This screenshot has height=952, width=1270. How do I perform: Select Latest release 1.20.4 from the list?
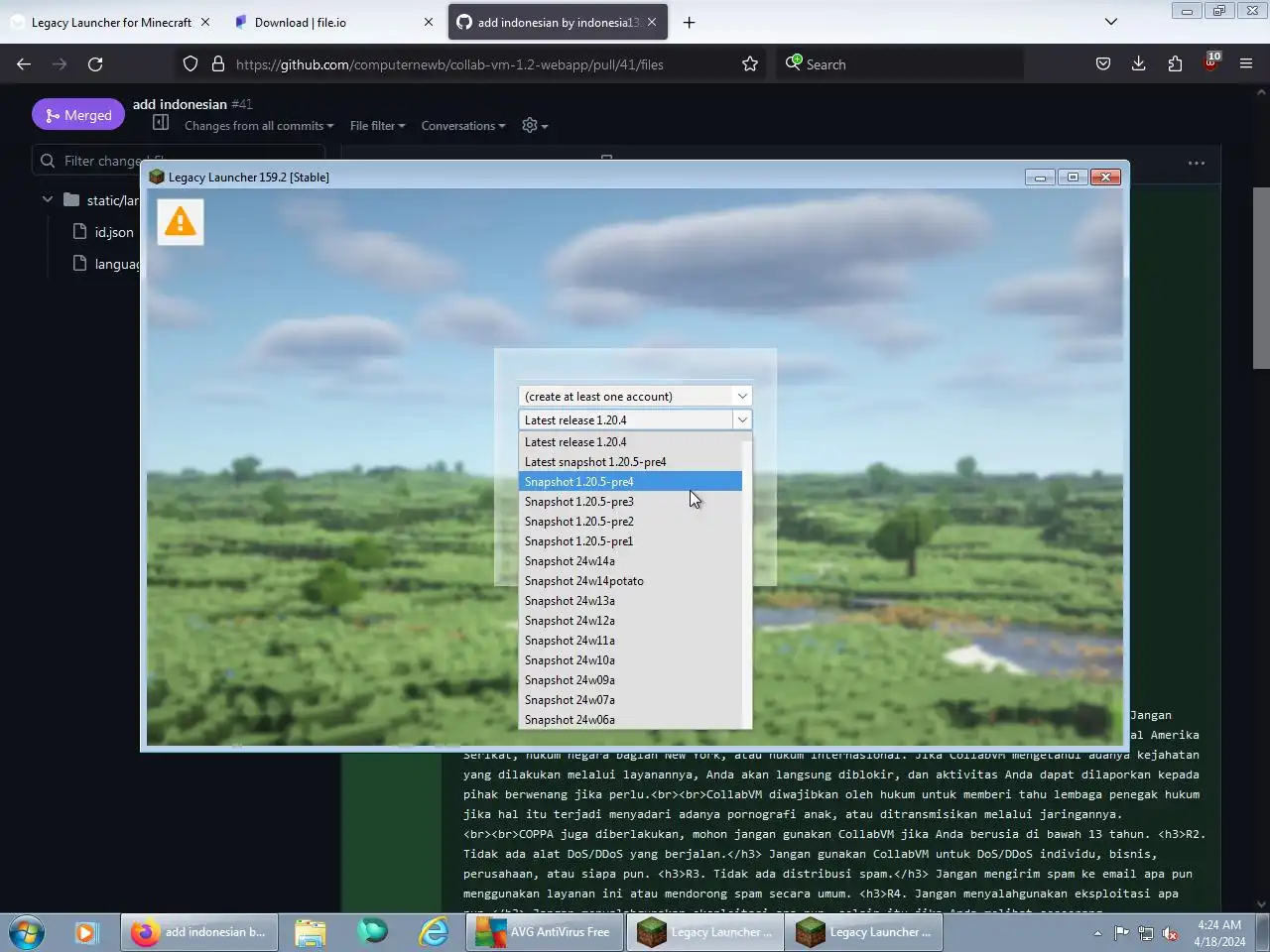(x=630, y=442)
